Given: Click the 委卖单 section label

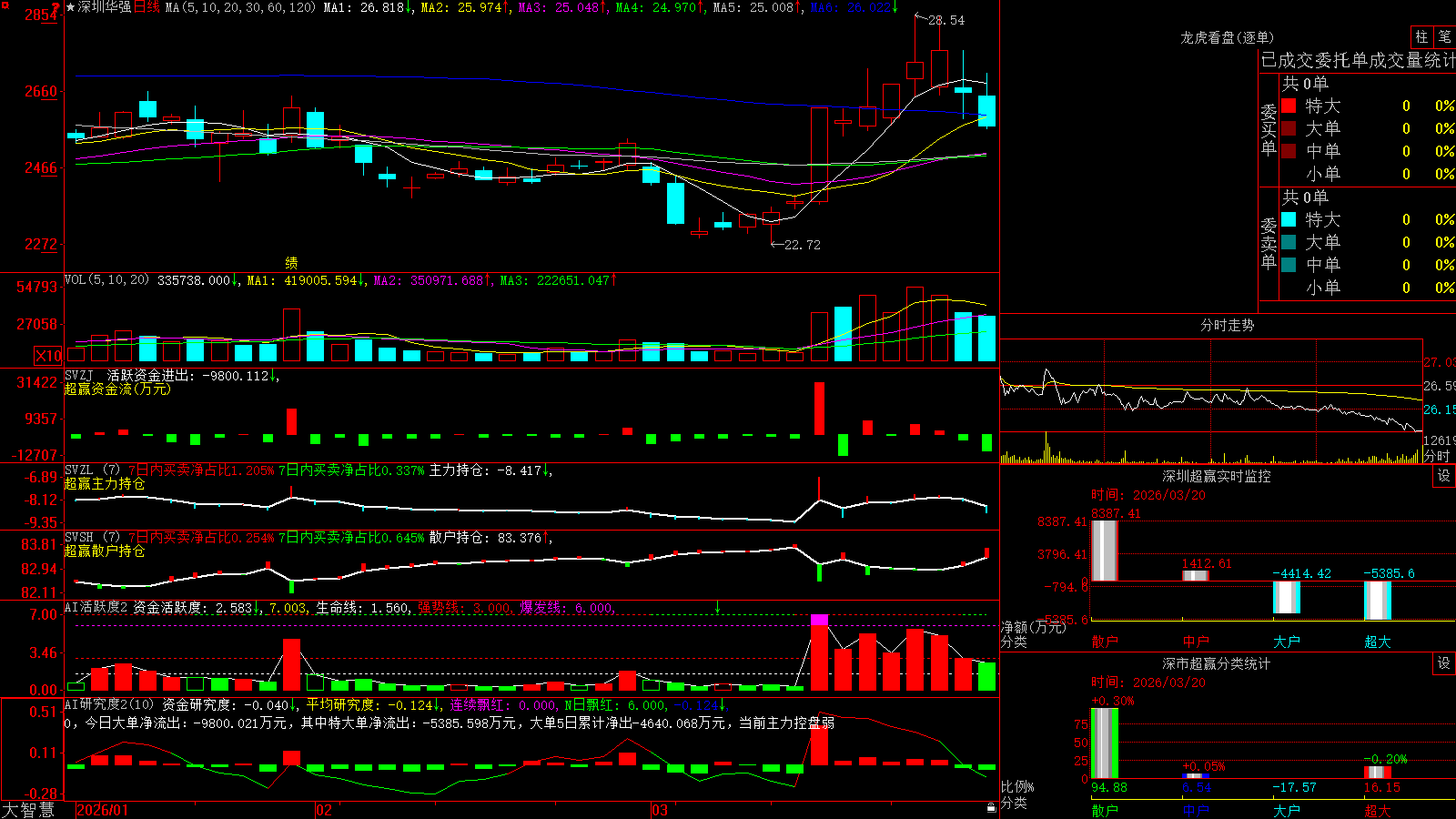Looking at the screenshot, I should (1269, 244).
